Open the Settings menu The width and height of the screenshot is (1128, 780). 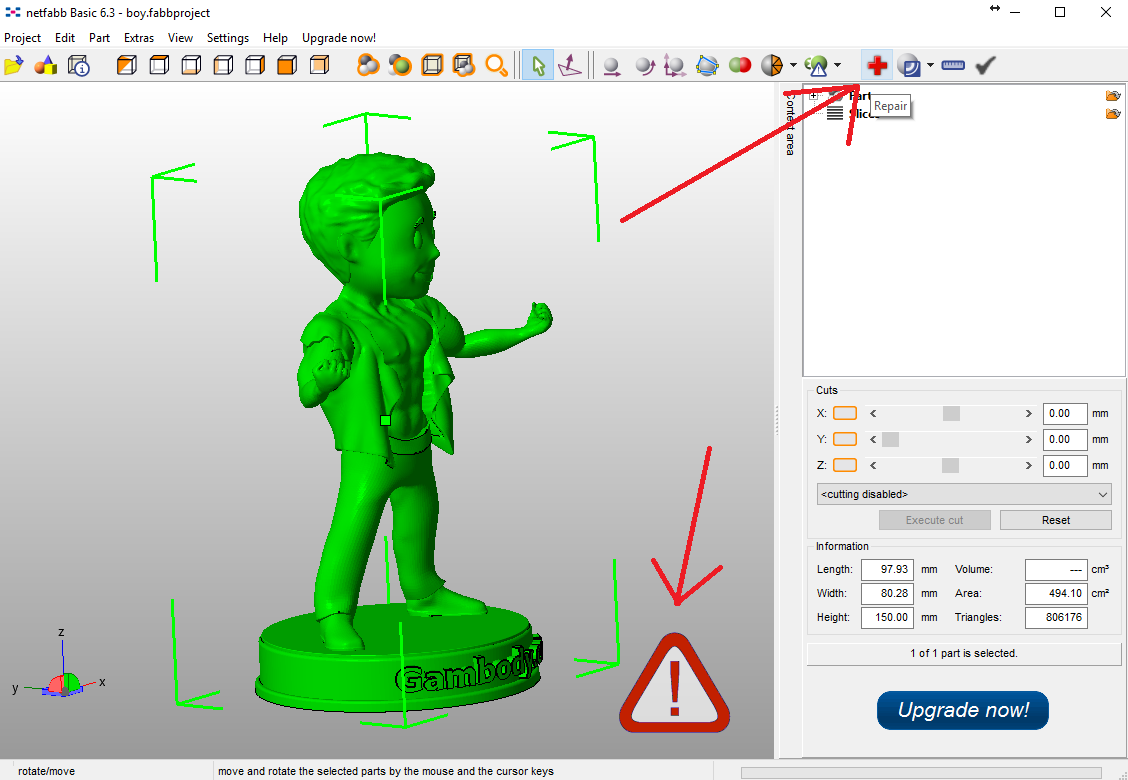pos(227,38)
